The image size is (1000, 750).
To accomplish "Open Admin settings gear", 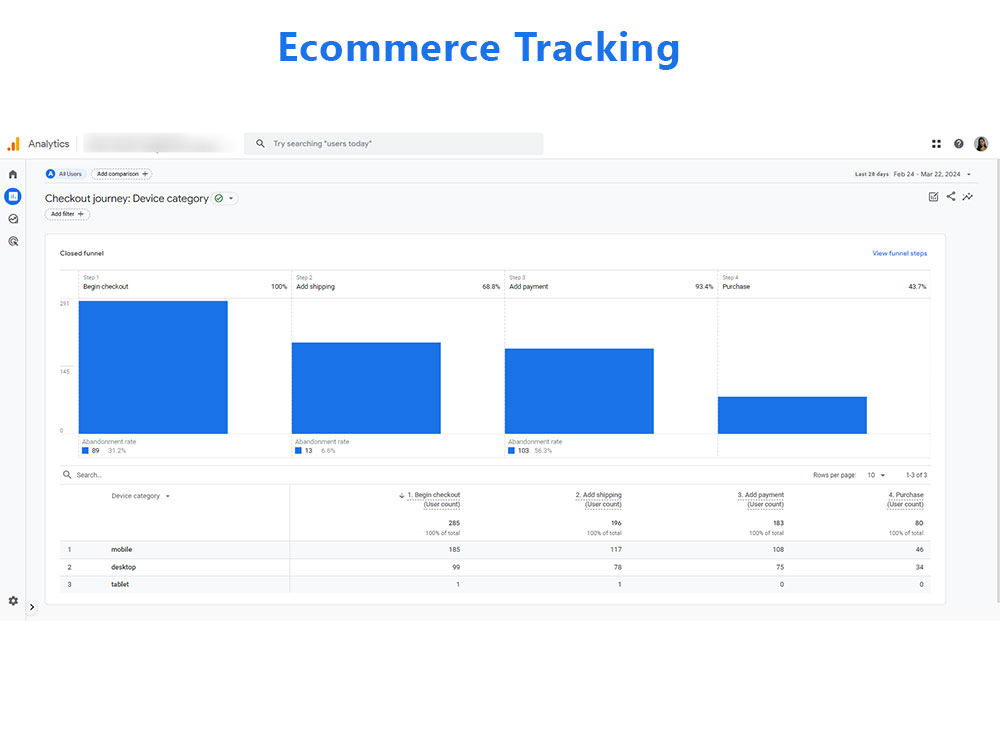I will click(13, 601).
